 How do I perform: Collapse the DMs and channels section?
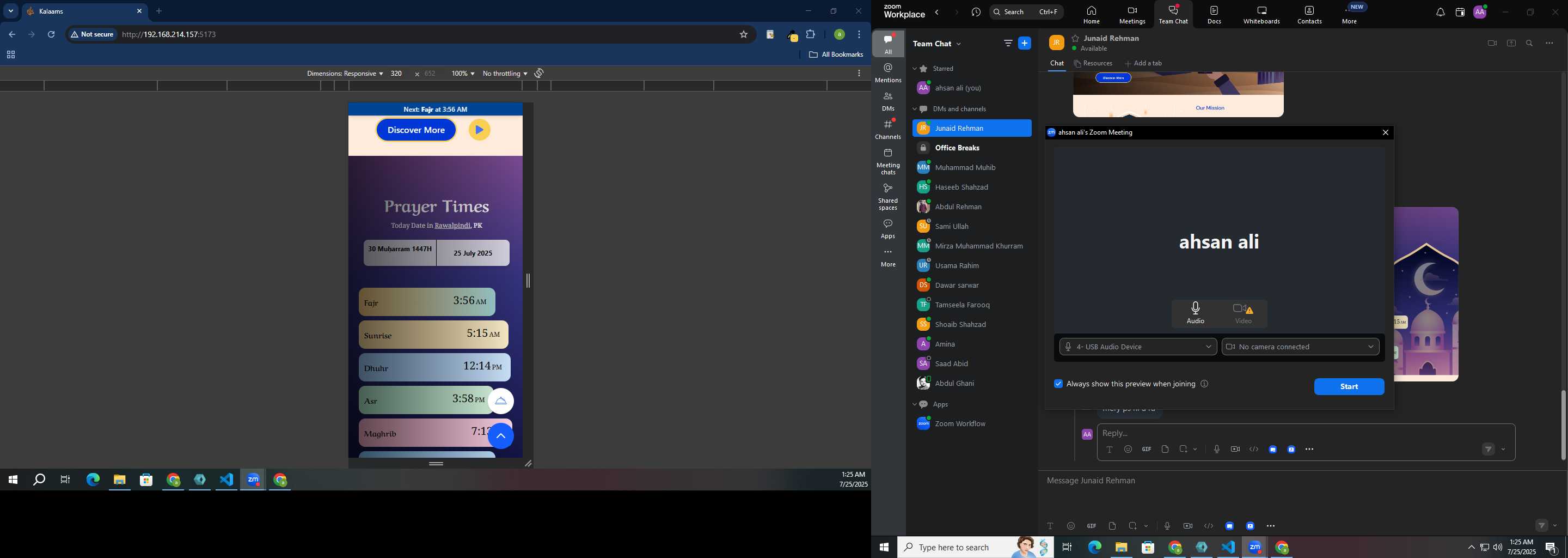(x=914, y=109)
